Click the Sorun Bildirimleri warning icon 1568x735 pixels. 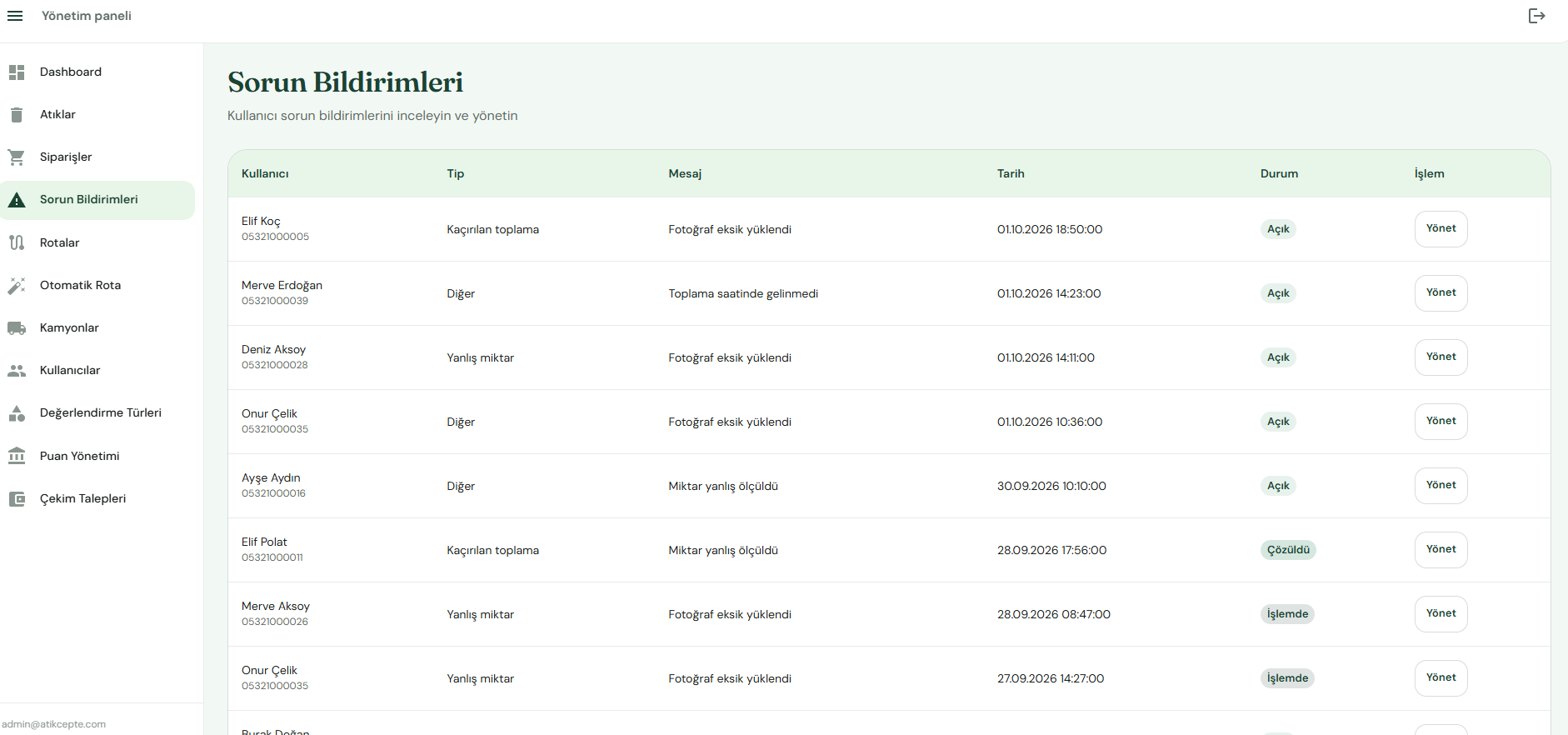coord(17,200)
